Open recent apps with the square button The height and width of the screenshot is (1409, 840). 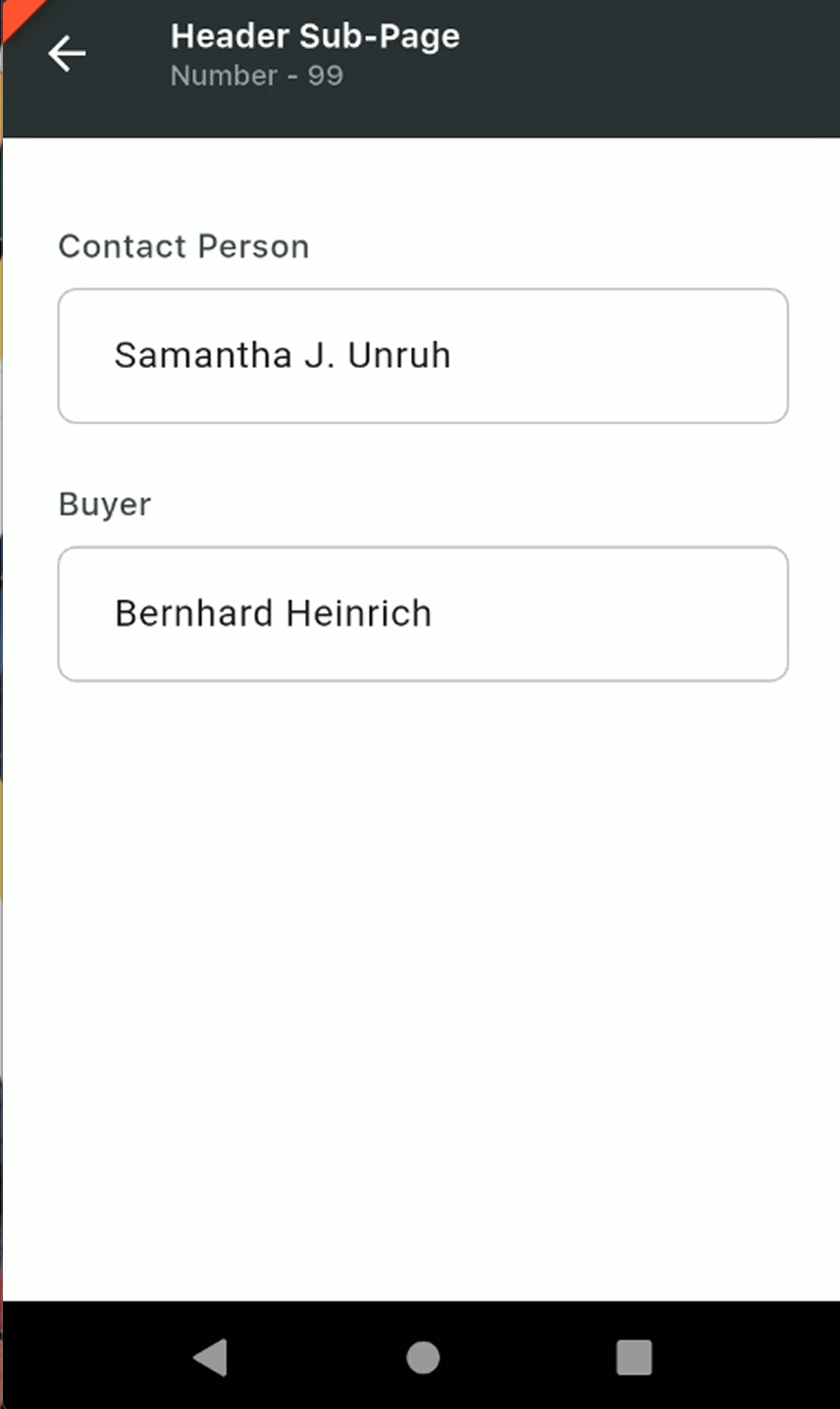(x=634, y=1357)
